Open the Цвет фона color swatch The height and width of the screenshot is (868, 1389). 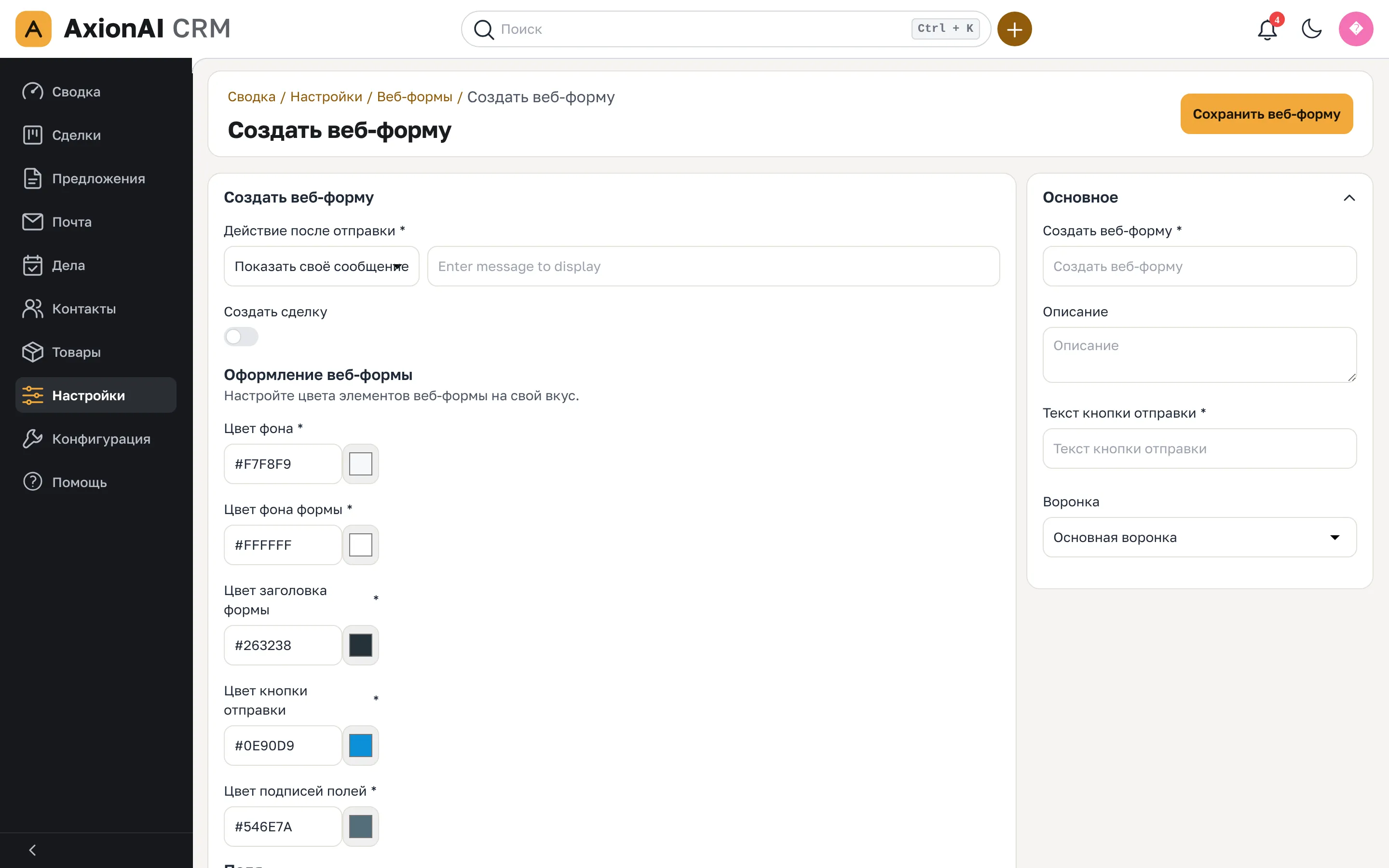coord(360,464)
